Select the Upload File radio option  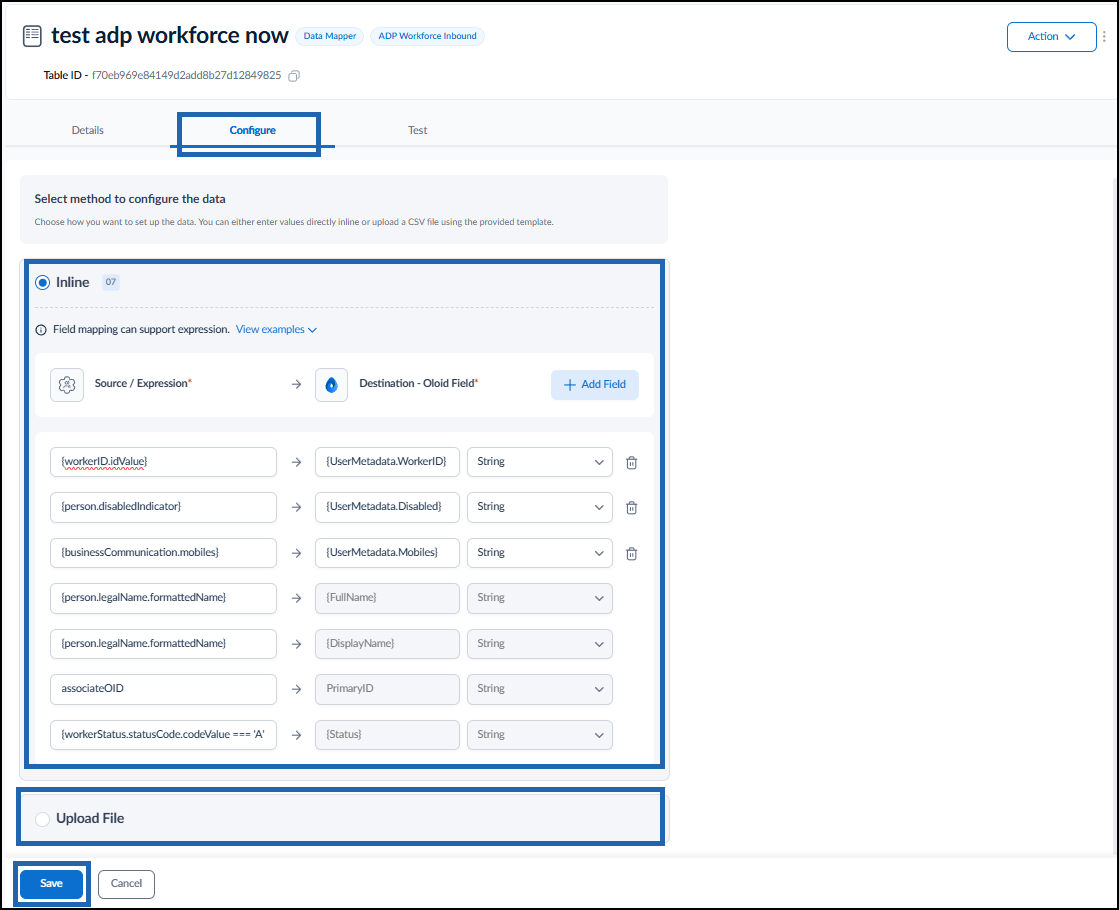[43, 819]
